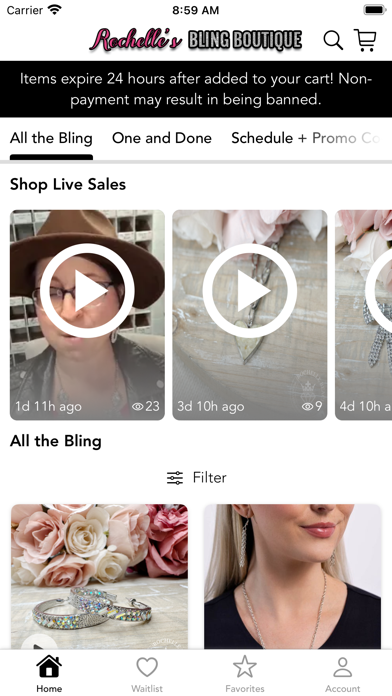Play the 1d 11h ago live sale video

[87, 291]
